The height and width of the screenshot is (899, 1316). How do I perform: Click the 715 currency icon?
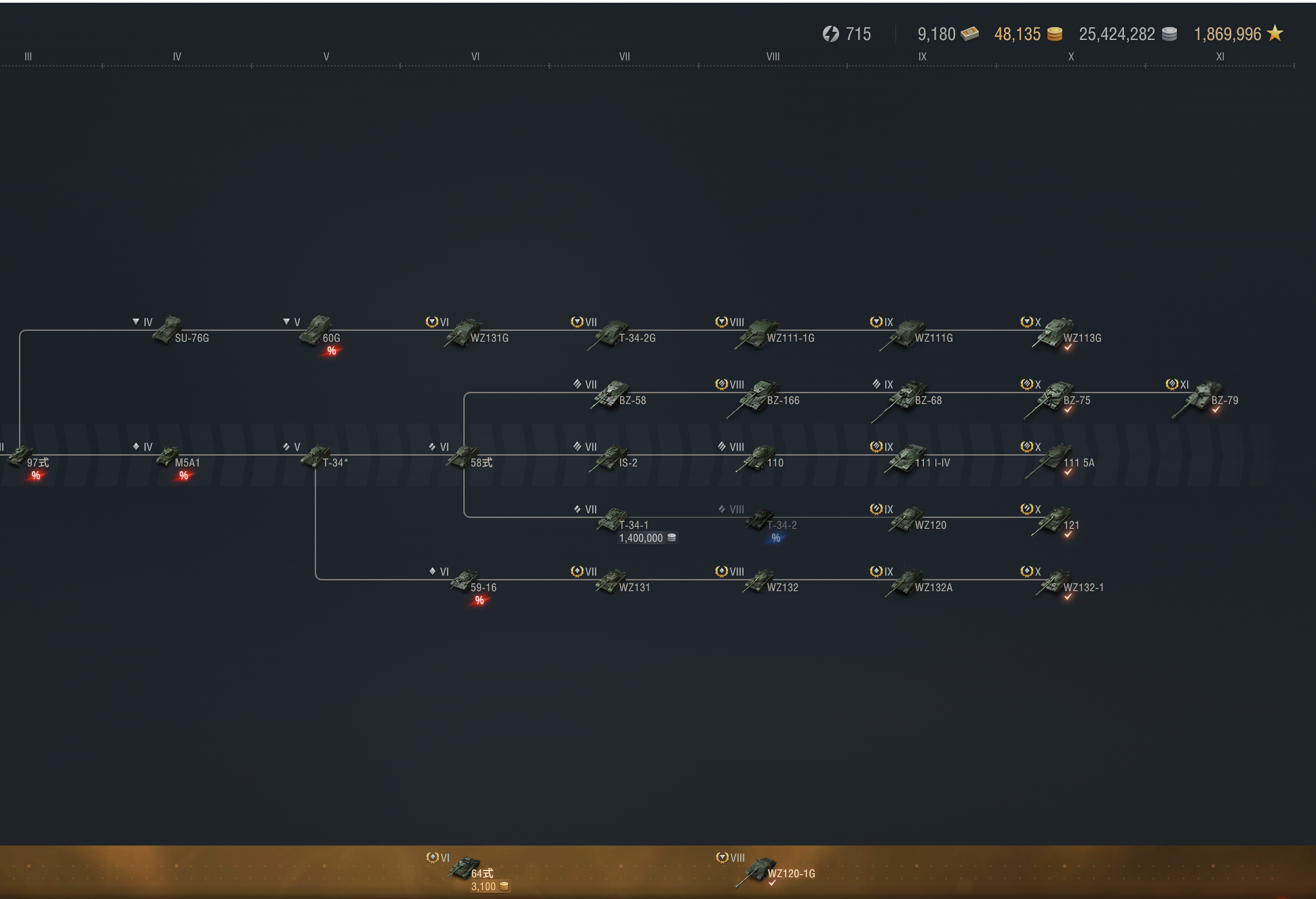tap(831, 34)
